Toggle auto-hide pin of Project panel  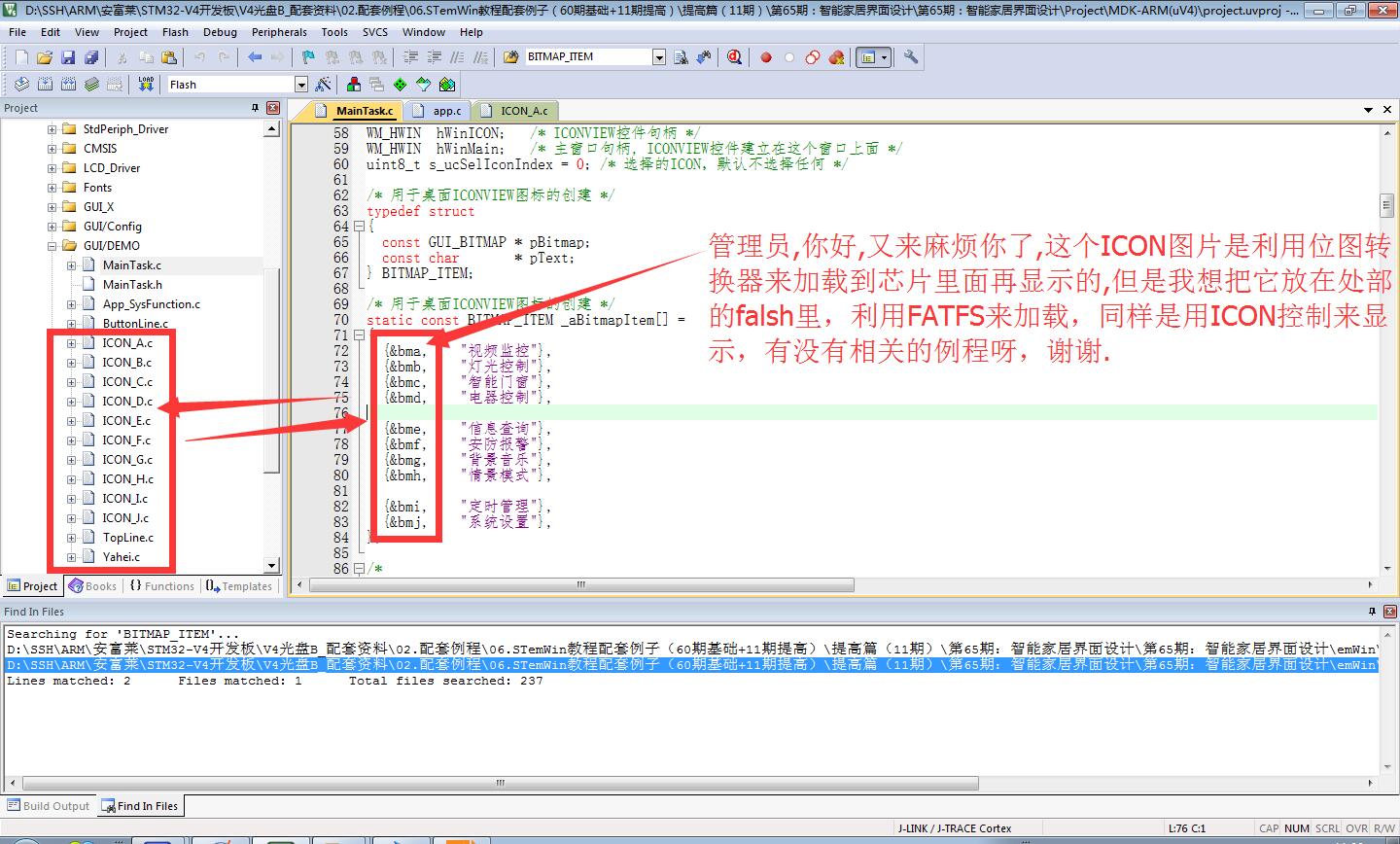click(256, 108)
